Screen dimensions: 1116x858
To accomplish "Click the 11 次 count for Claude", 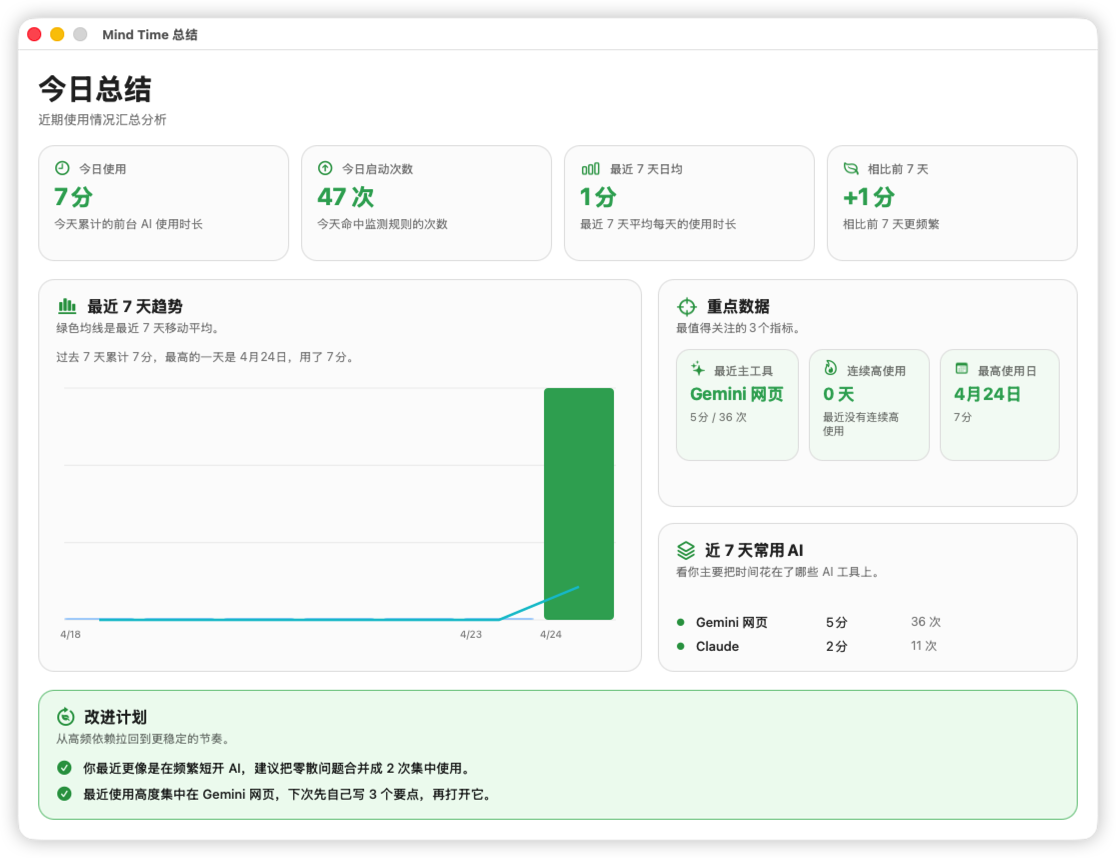I will 924,646.
